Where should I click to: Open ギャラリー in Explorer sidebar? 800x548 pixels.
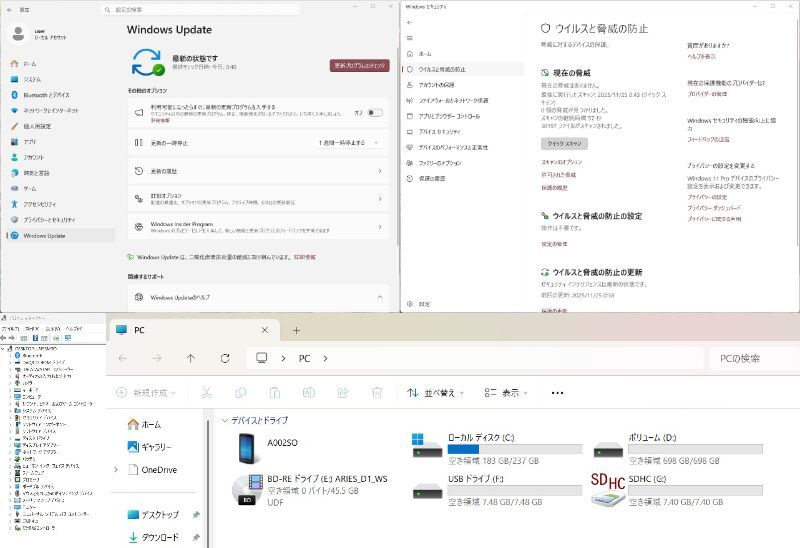click(151, 447)
